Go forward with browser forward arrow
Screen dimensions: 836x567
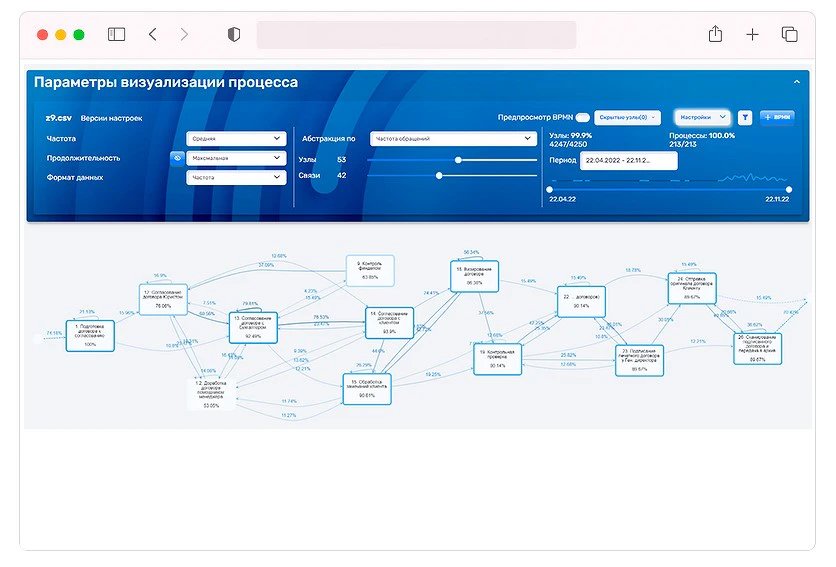point(184,35)
